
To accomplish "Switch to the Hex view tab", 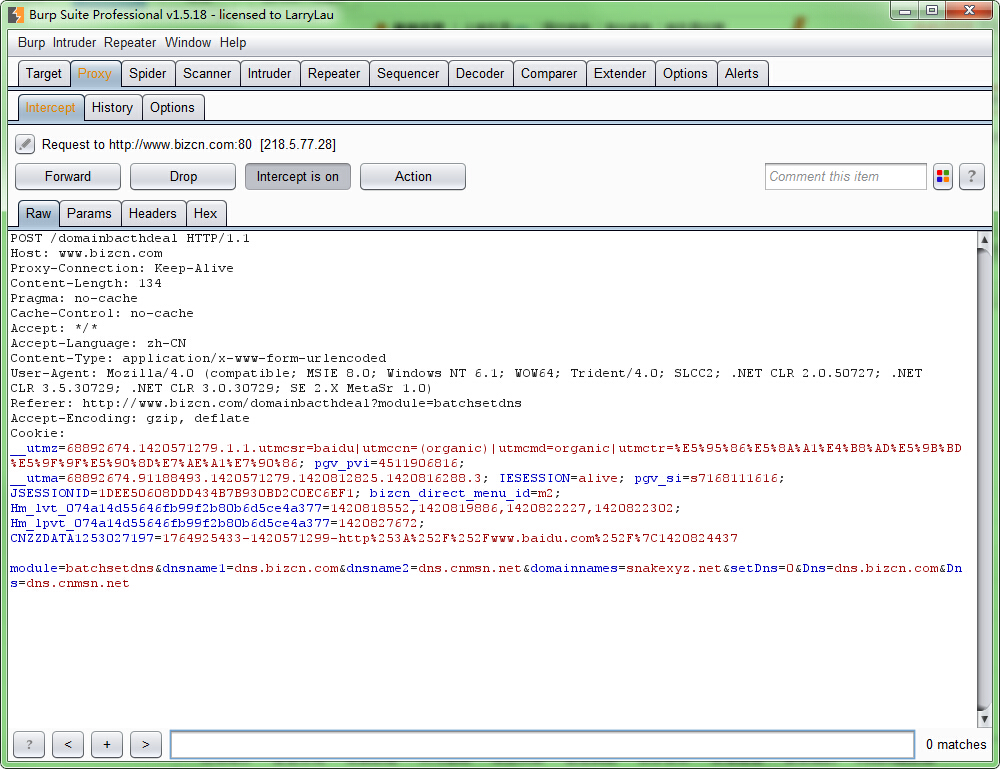I will [x=205, y=213].
